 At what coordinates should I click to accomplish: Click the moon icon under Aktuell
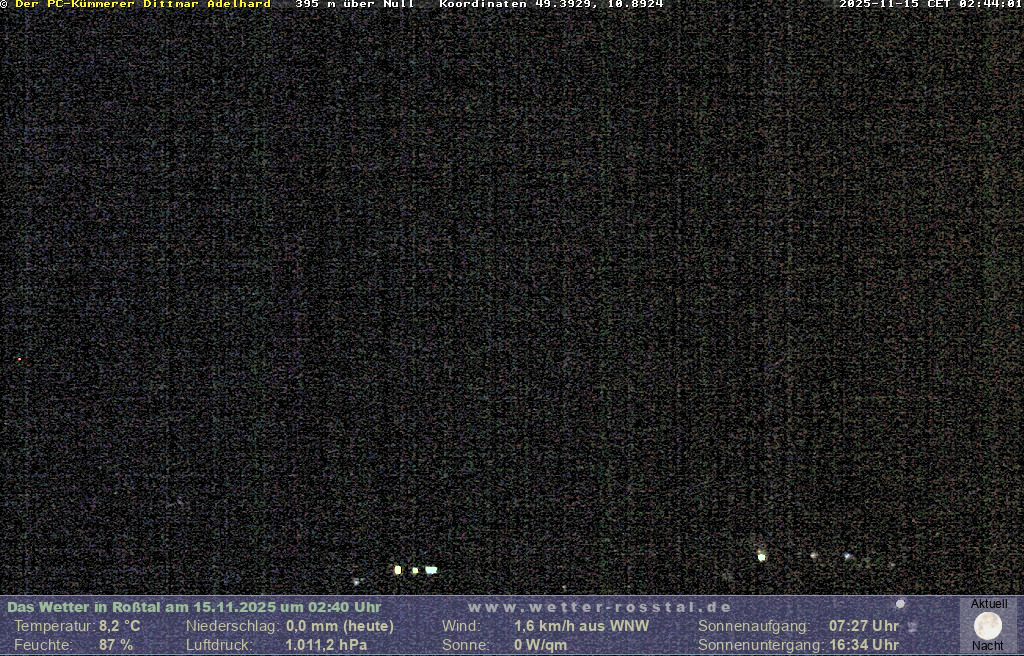coord(988,626)
